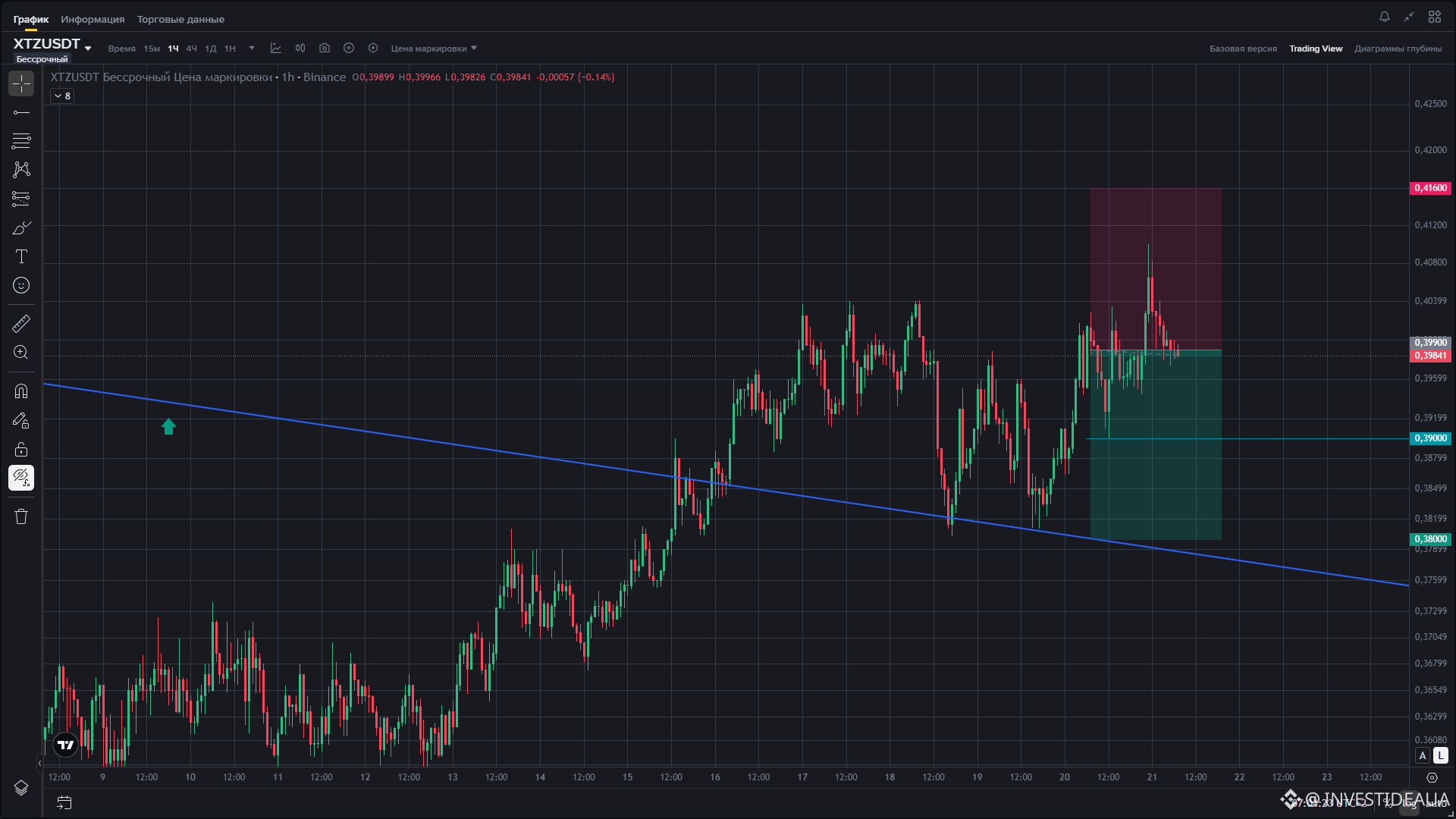Take a chart snapshot with camera icon
Viewport: 1456px width, 819px height.
(325, 48)
